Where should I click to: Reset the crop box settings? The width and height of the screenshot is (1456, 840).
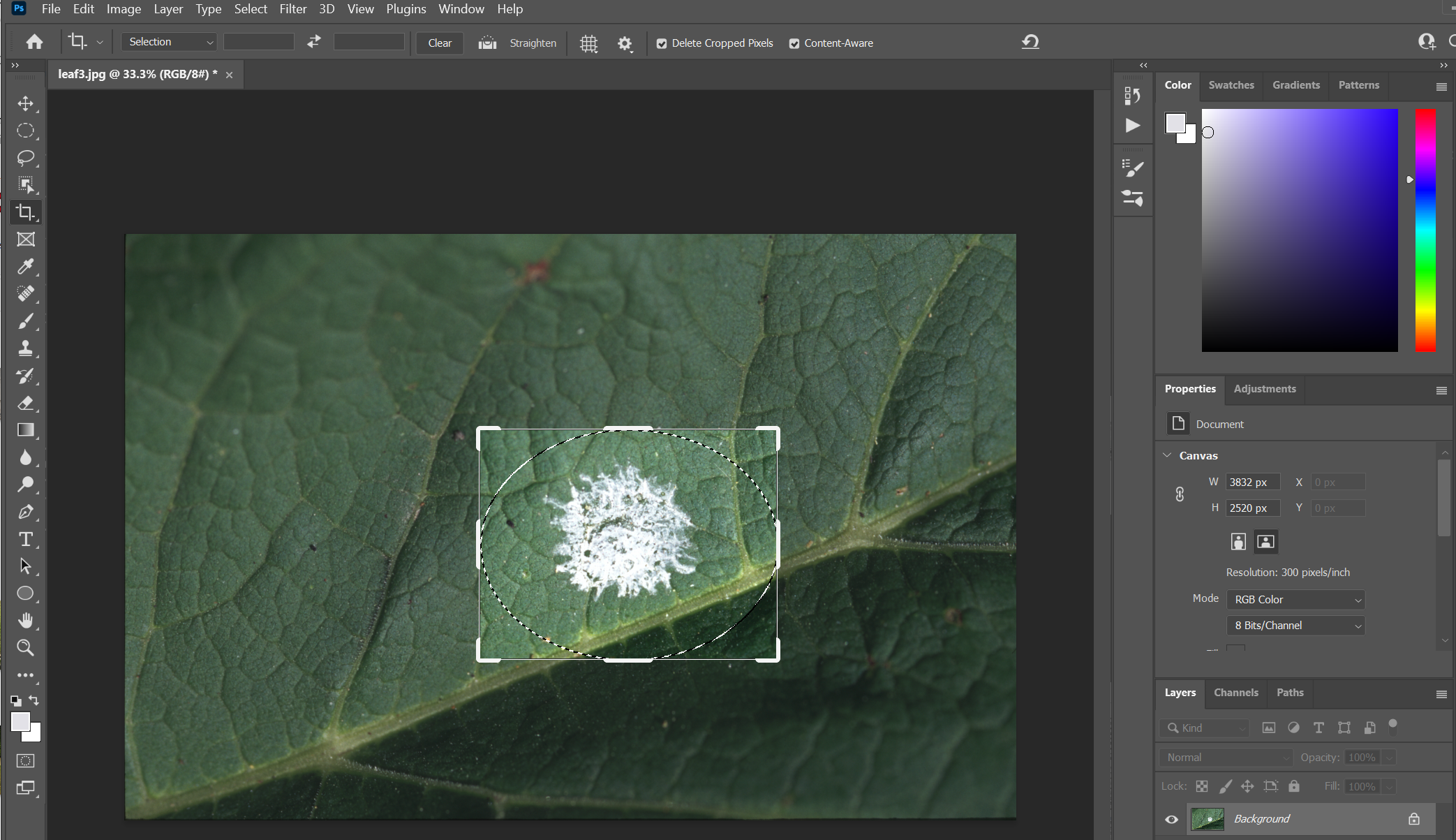coord(1030,42)
